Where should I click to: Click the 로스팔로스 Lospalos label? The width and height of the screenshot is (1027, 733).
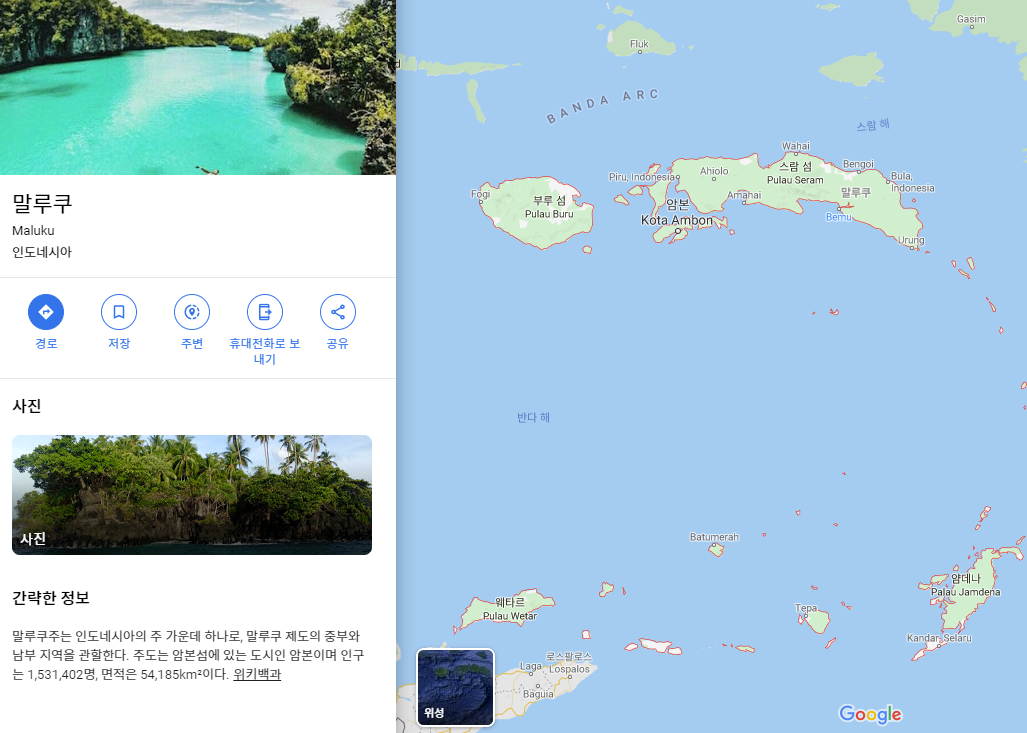pyautogui.click(x=569, y=662)
